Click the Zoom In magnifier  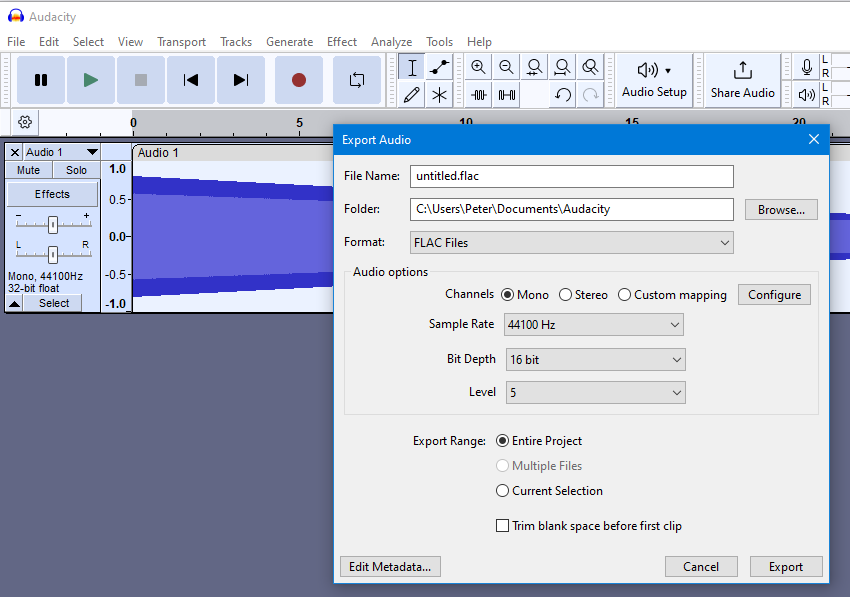pyautogui.click(x=478, y=66)
